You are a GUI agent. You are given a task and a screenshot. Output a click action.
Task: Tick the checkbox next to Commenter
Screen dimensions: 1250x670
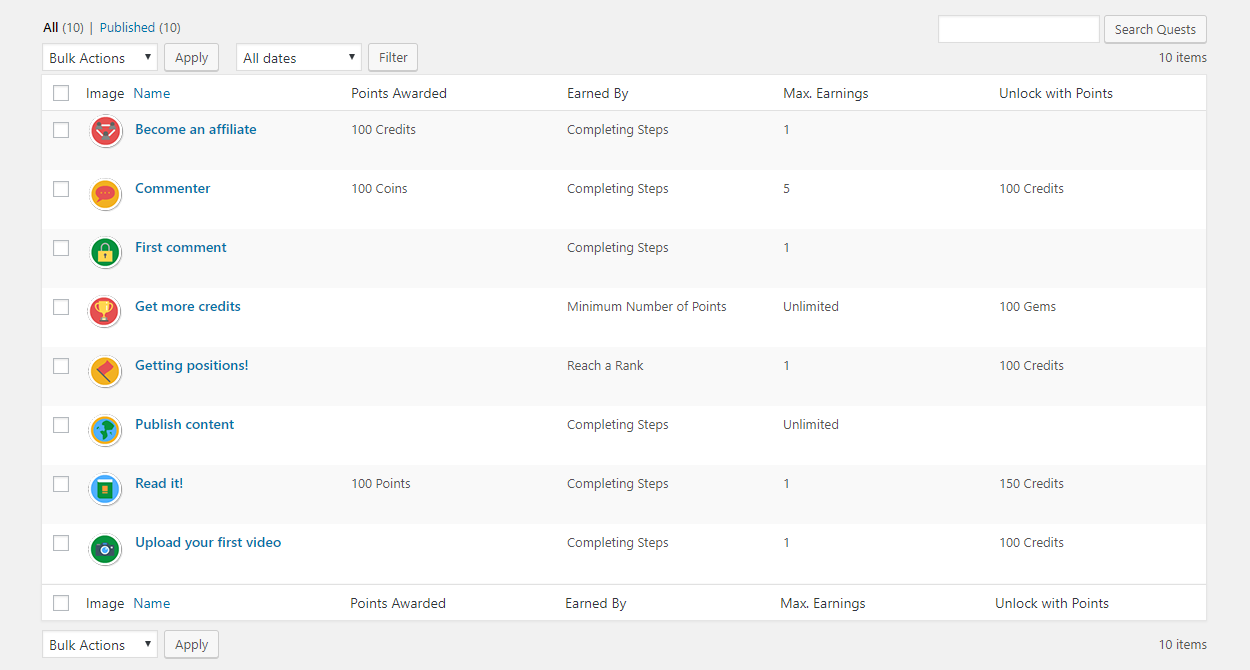[60, 188]
